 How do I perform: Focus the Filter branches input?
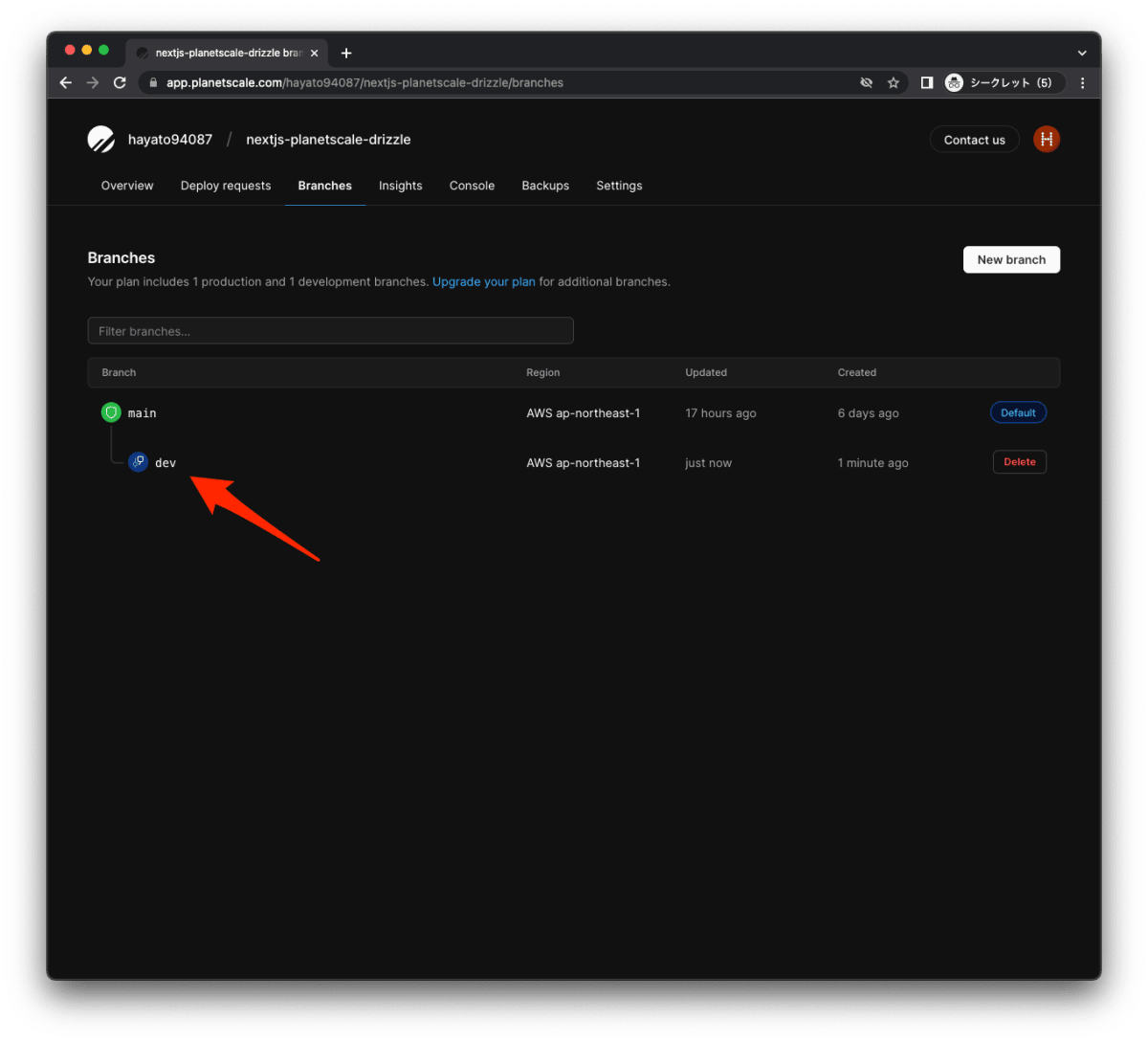330,331
